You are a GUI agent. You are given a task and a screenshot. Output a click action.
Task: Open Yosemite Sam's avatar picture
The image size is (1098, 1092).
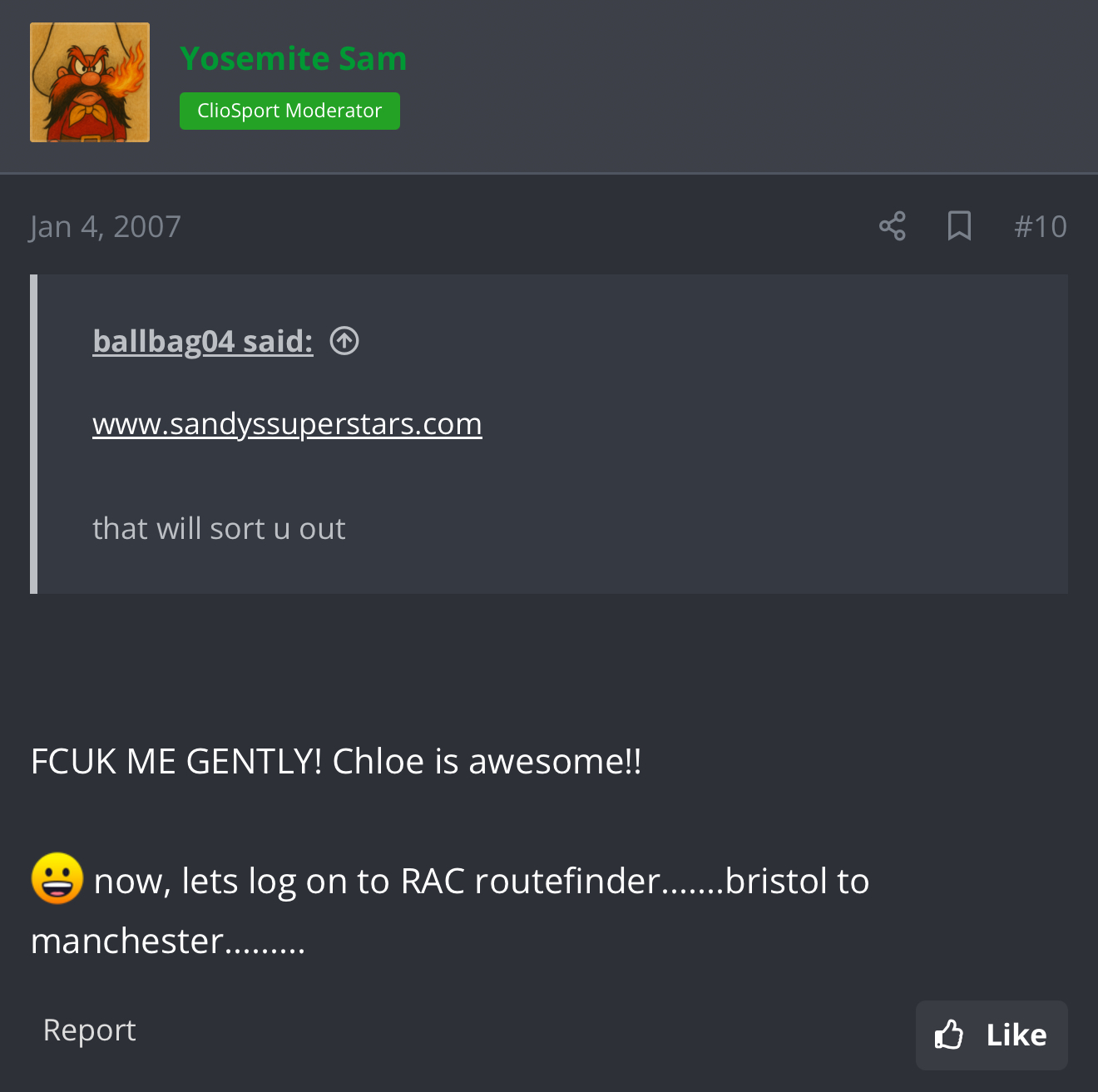(x=90, y=82)
